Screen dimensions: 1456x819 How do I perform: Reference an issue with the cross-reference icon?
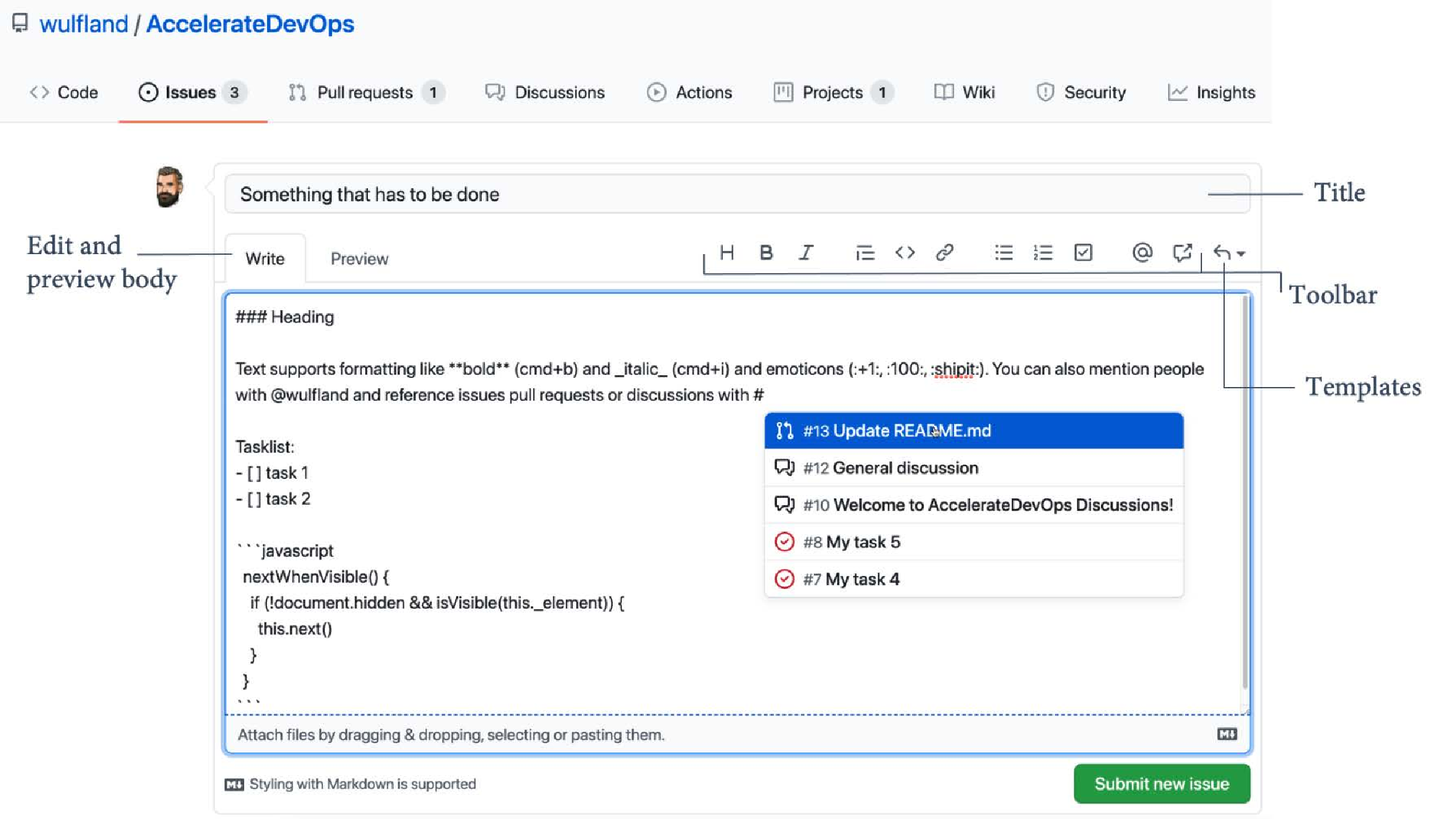(1182, 253)
